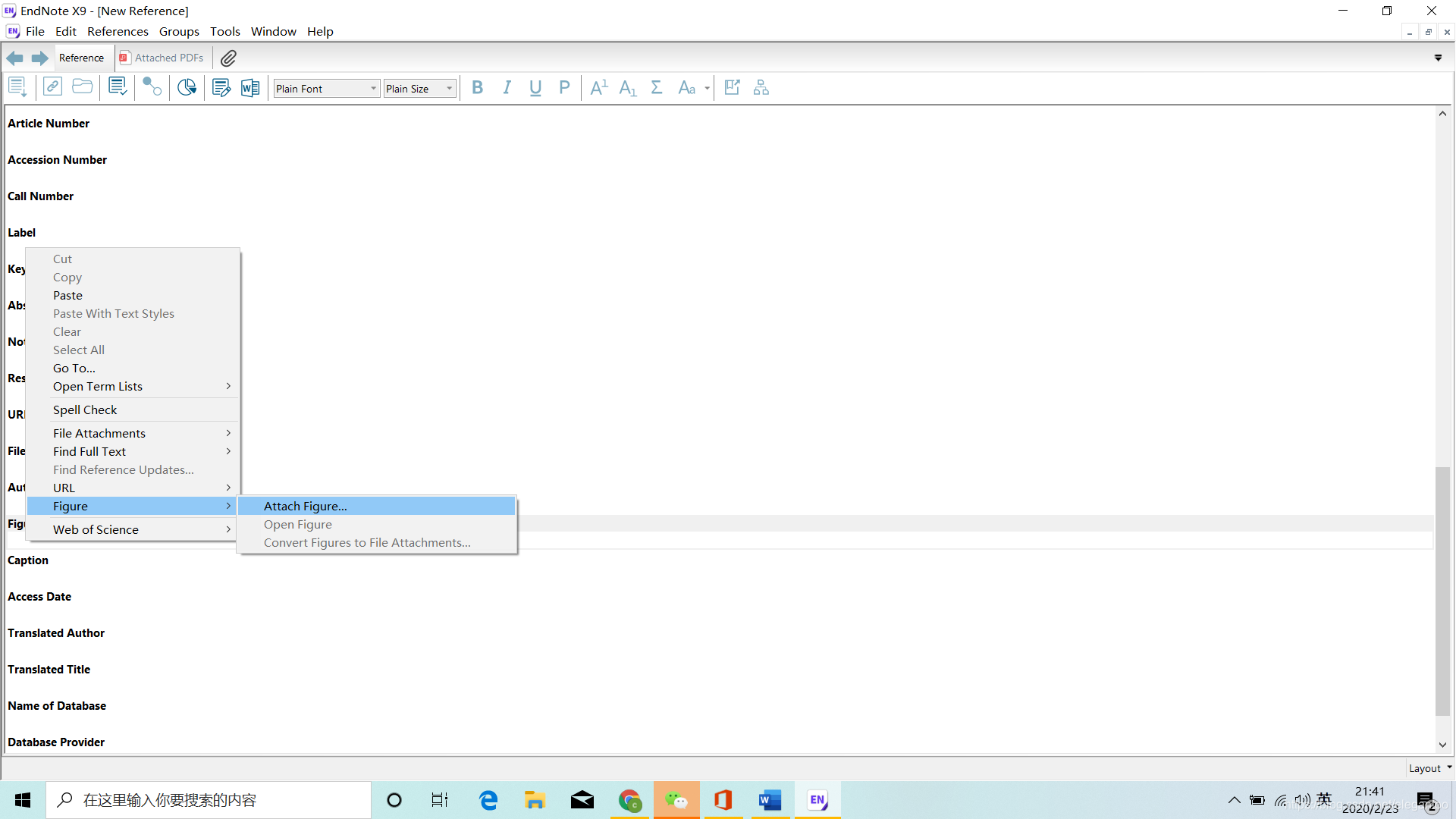This screenshot has width=1456, height=819.
Task: Open the Layout dropdown
Action: pyautogui.click(x=1429, y=768)
